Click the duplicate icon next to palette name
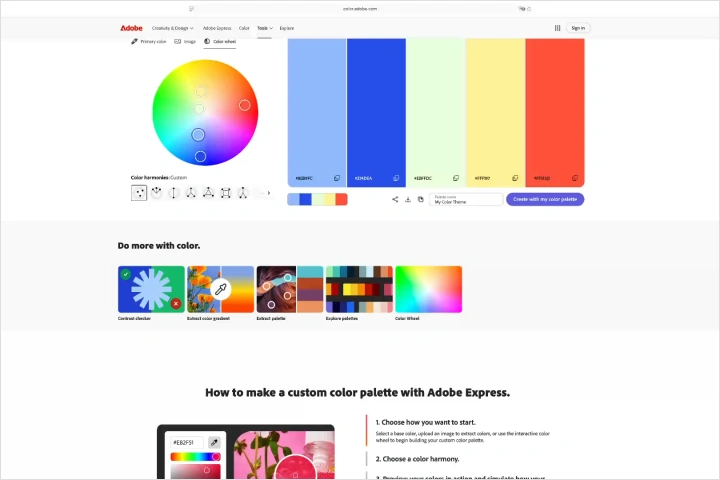 421,199
